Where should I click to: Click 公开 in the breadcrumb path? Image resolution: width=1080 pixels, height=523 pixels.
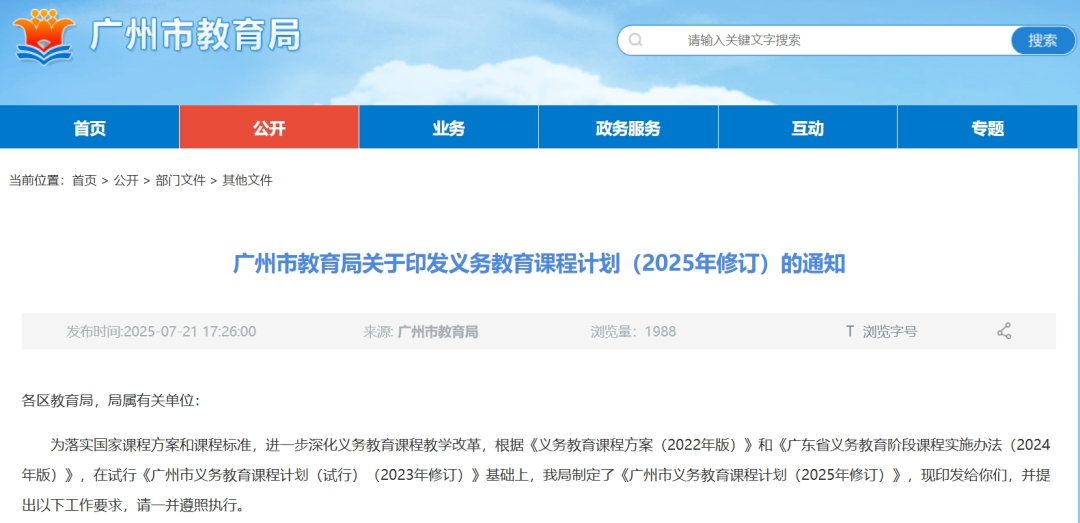126,181
